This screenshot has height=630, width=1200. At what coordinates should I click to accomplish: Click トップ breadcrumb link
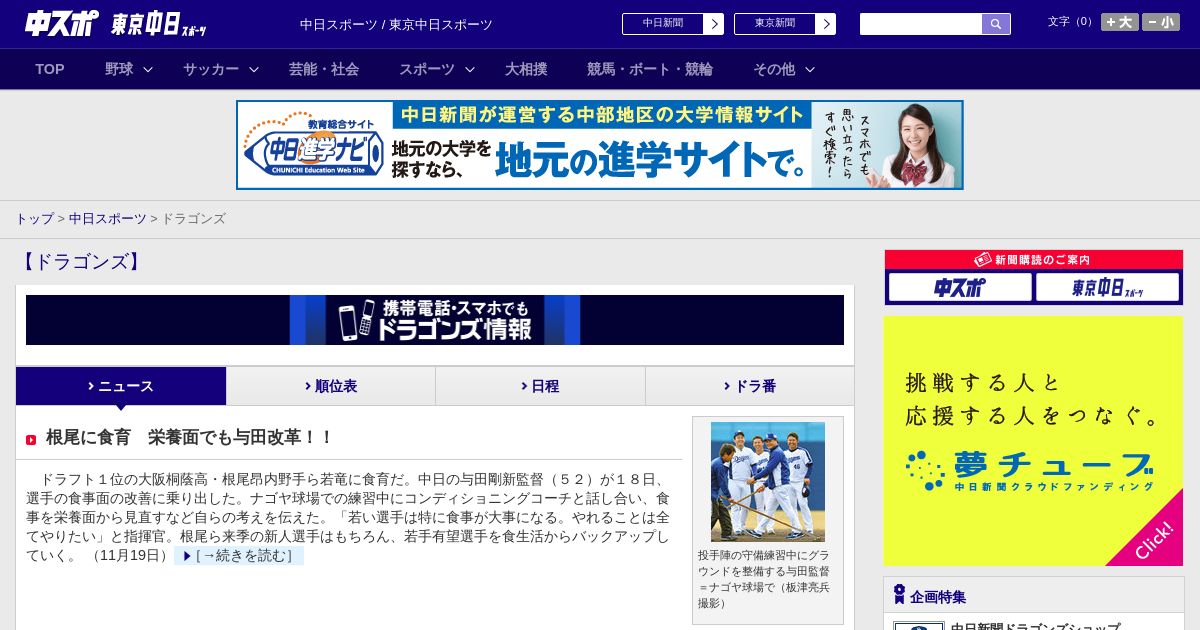click(34, 218)
